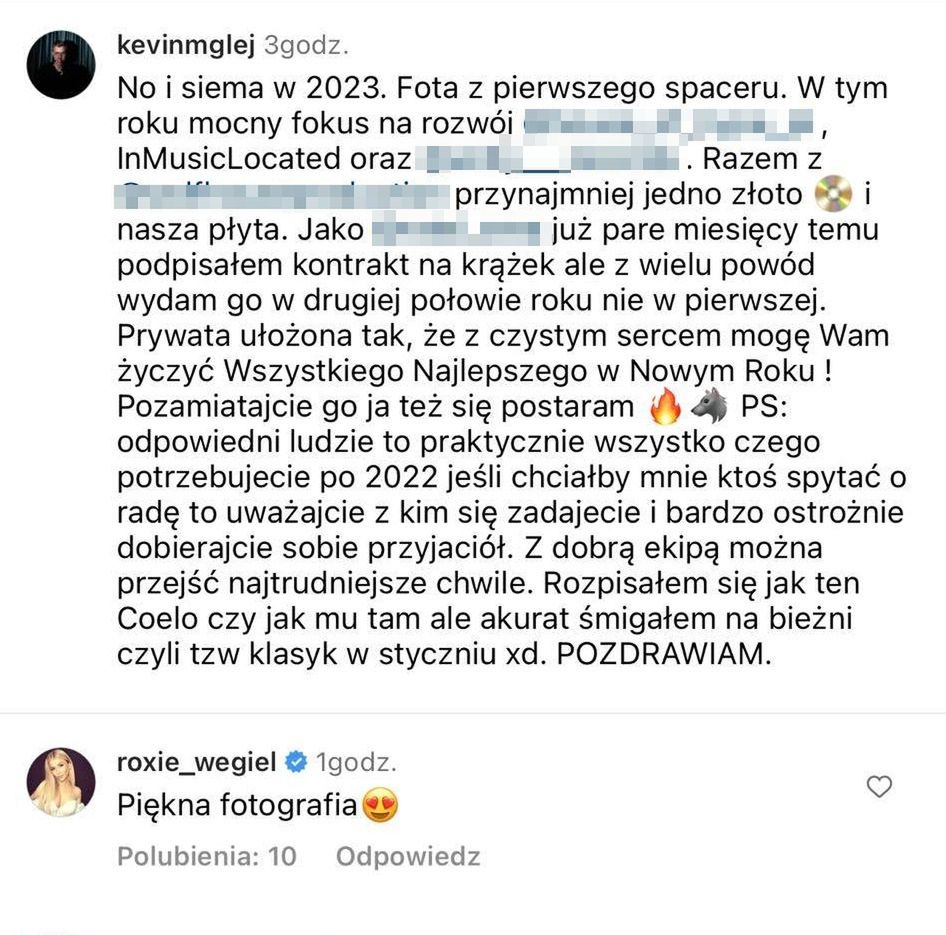
Task: Open the kevinmglej username link
Action: click(186, 46)
